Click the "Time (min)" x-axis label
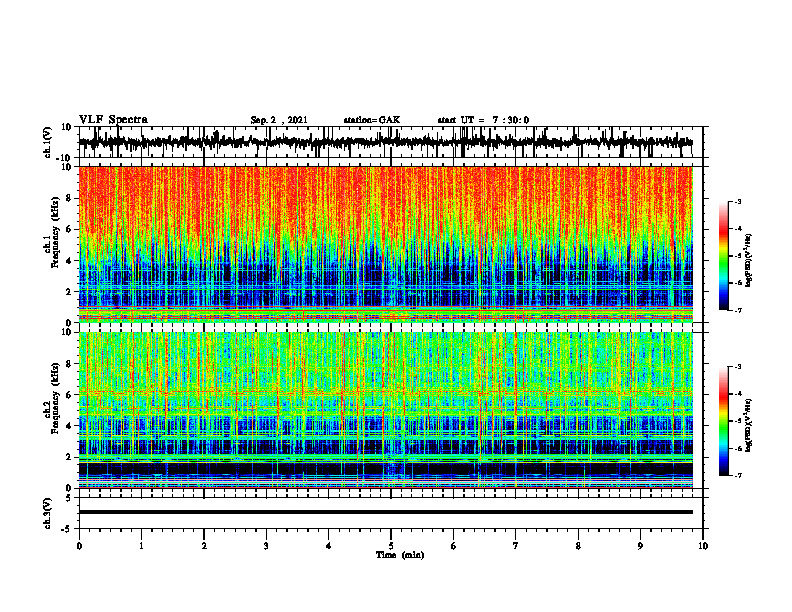The width and height of the screenshot is (792, 612). (400, 555)
